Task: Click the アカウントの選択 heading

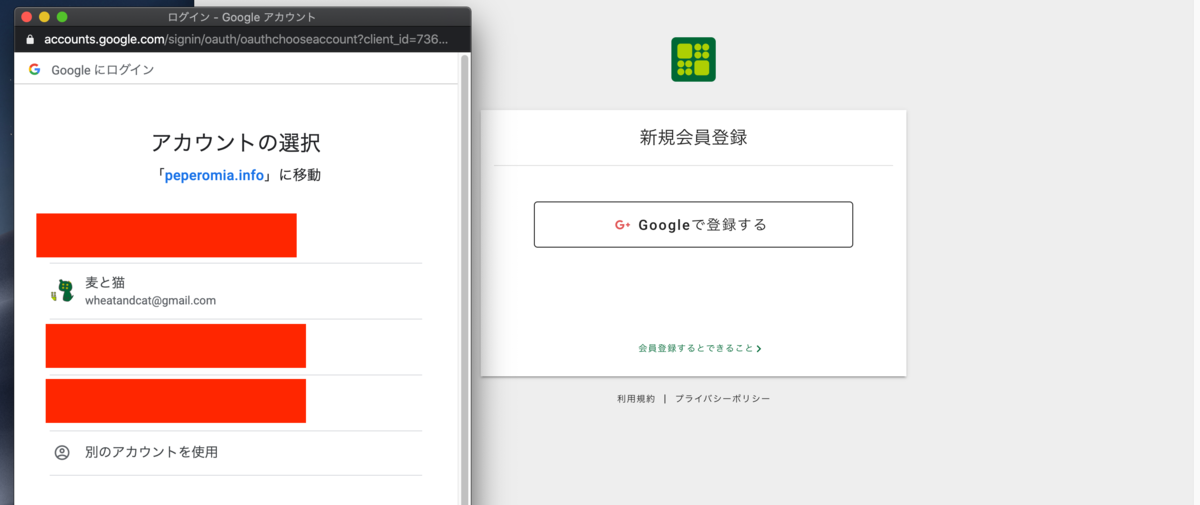Action: (236, 142)
